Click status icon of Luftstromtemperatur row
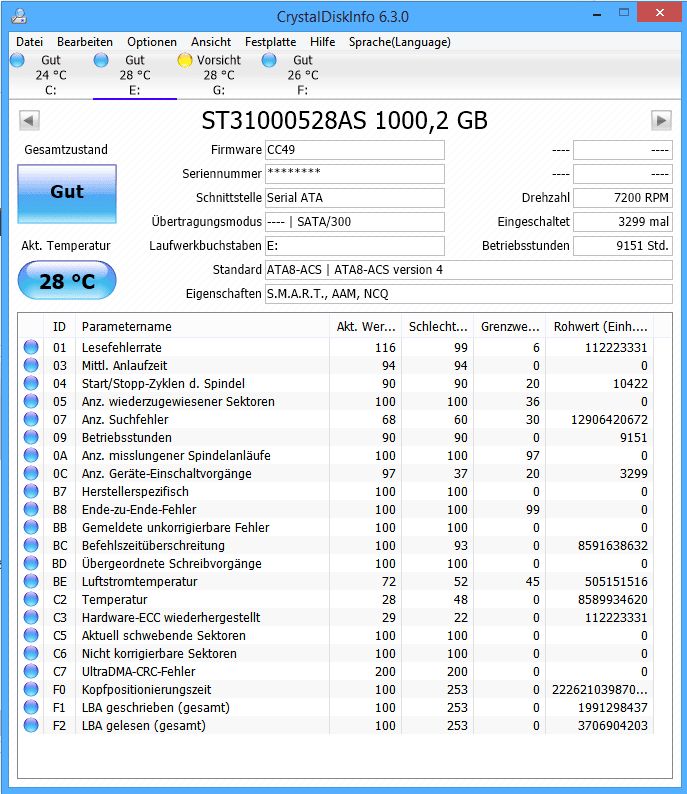The image size is (687, 794). pyautogui.click(x=31, y=581)
